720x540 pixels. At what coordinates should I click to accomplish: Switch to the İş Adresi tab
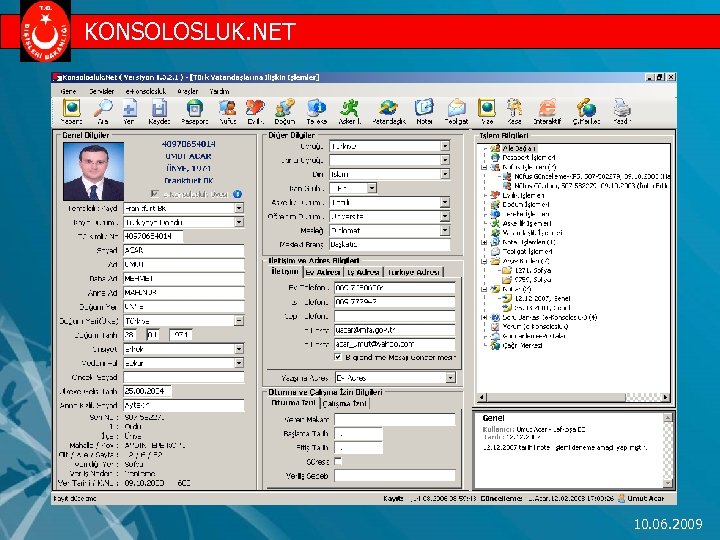click(363, 272)
